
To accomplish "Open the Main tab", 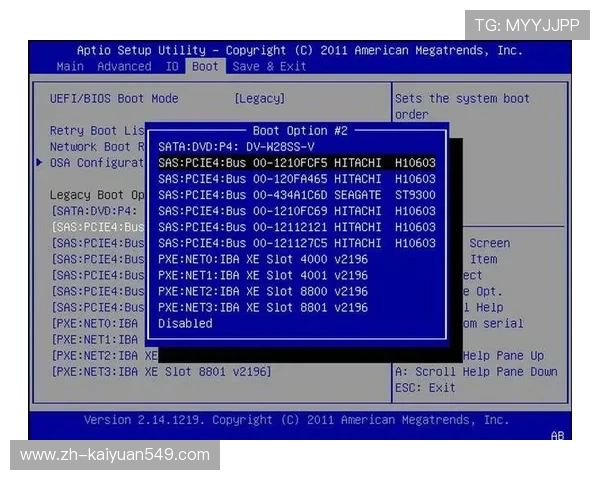I will coord(70,67).
